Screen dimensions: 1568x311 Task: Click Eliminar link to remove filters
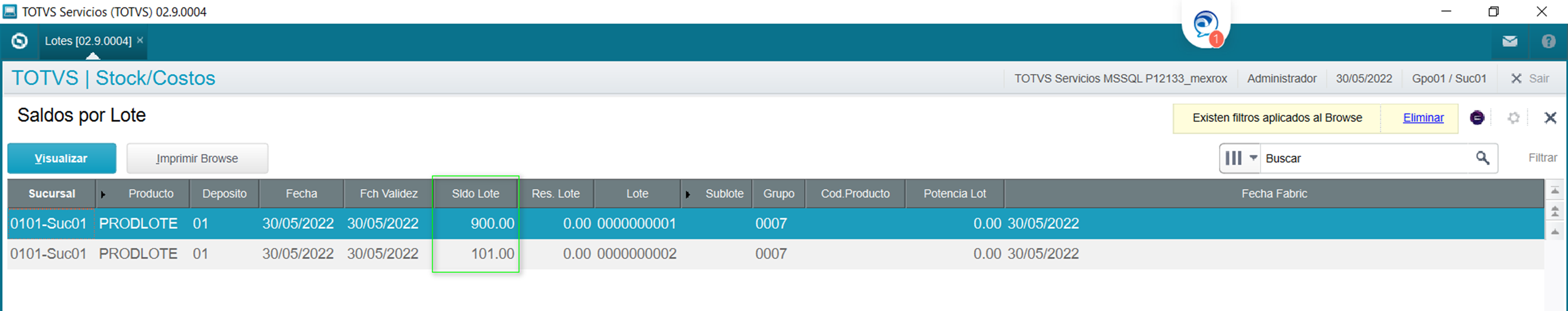[x=1423, y=118]
